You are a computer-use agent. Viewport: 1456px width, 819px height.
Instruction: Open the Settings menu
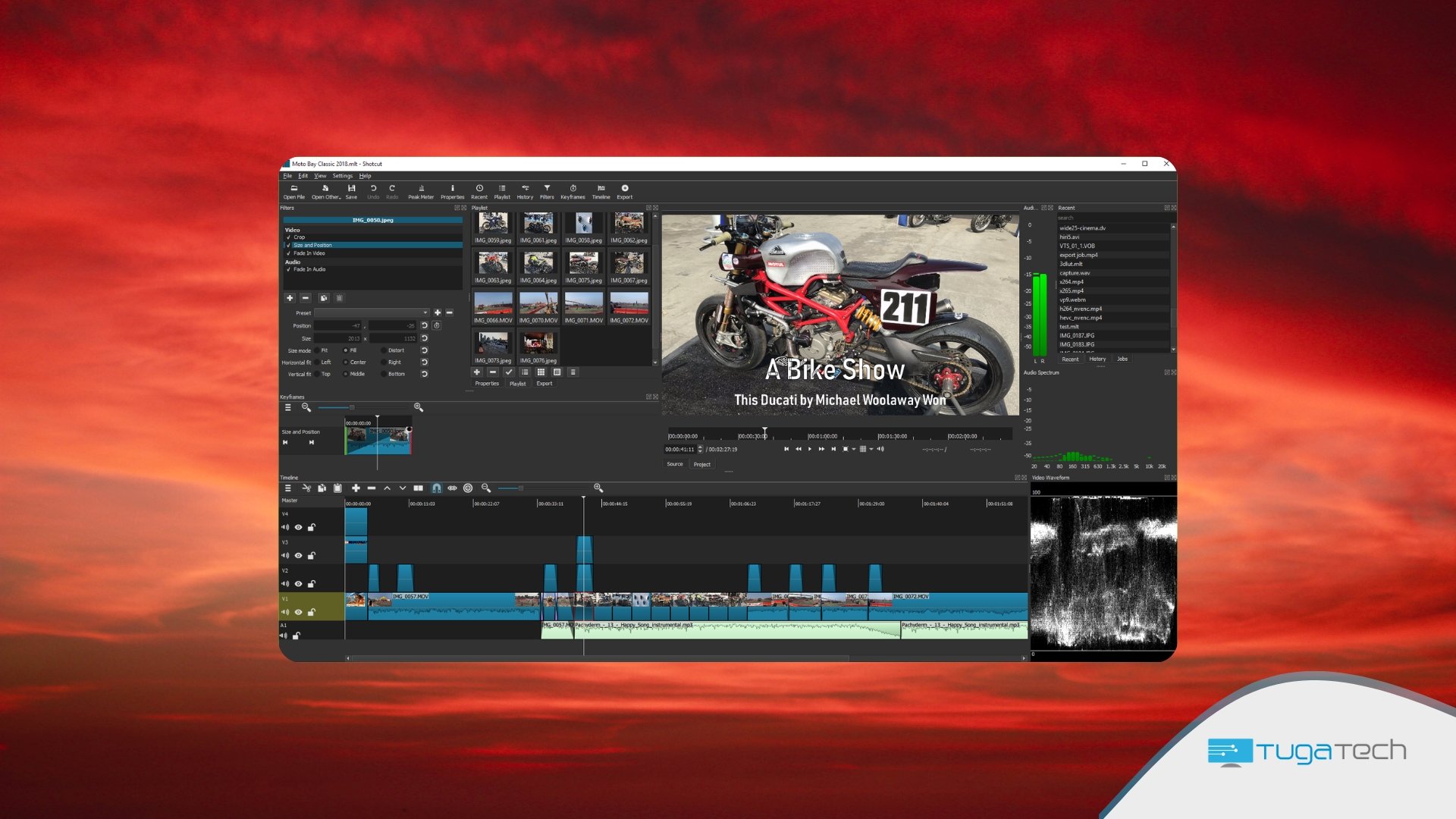343,176
